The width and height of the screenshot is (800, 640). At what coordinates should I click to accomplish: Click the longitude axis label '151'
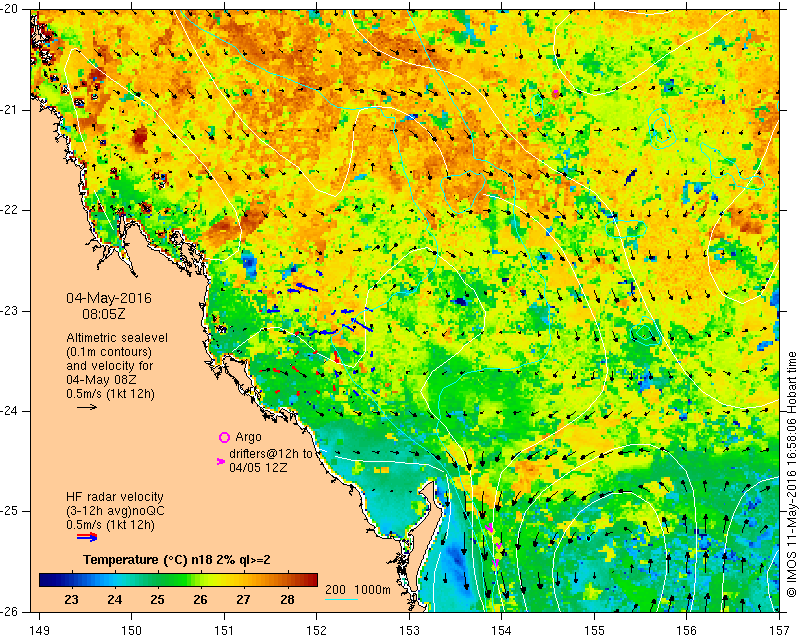pos(224,631)
